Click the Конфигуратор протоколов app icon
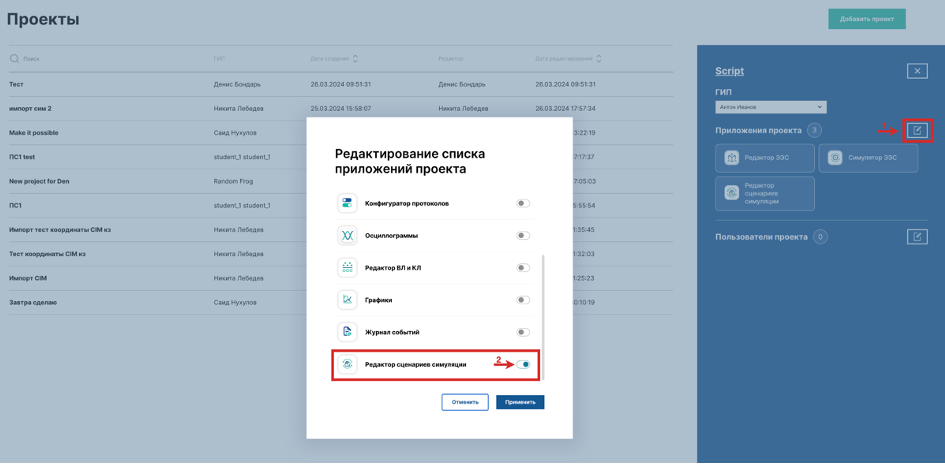Viewport: 945px width, 464px height. tap(347, 204)
